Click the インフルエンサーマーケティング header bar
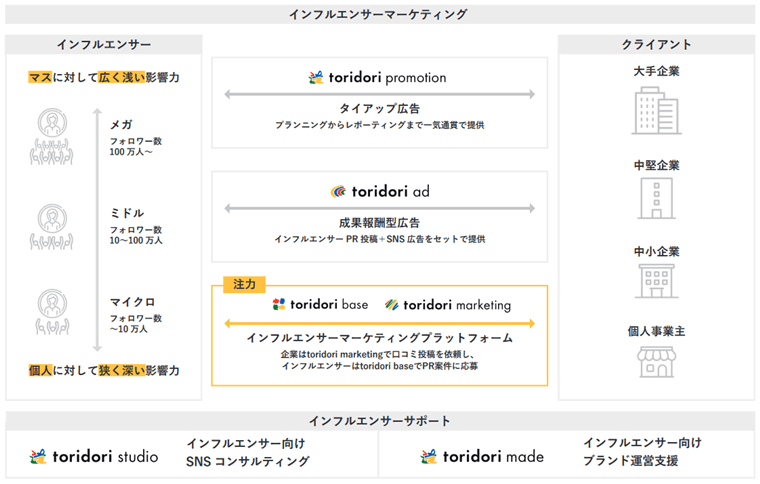This screenshot has width=760, height=484. coord(379,14)
